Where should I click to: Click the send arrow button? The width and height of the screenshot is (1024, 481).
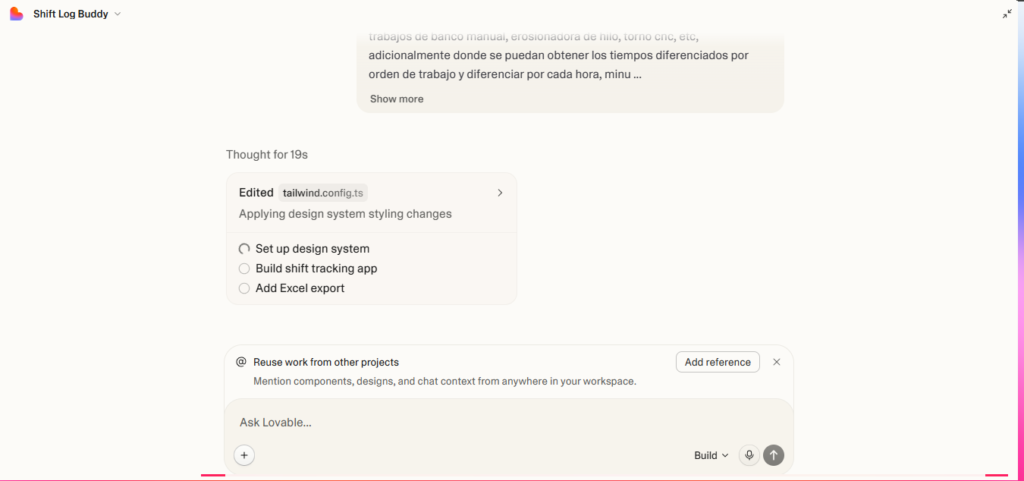tap(773, 455)
